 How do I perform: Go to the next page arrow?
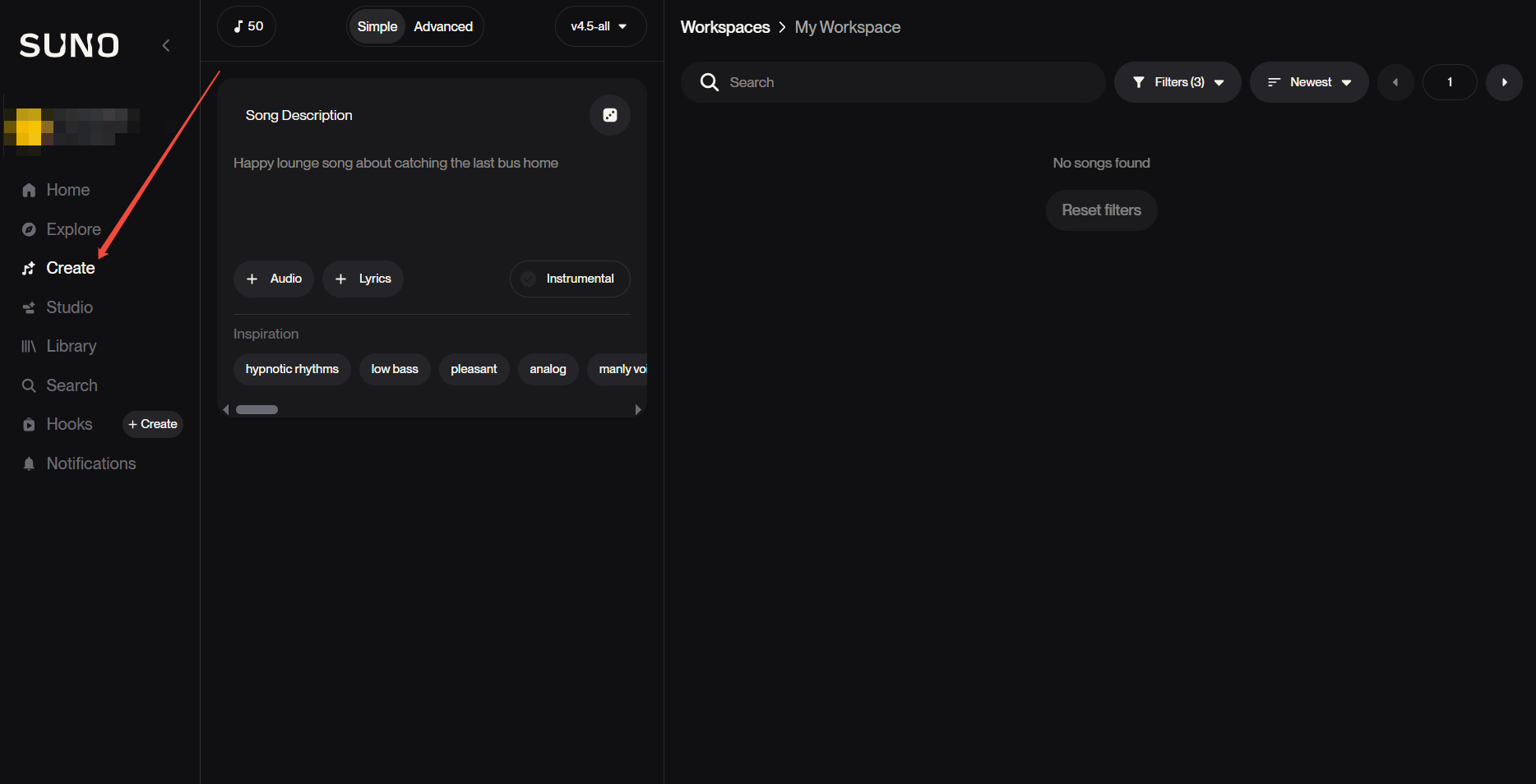click(x=1504, y=82)
